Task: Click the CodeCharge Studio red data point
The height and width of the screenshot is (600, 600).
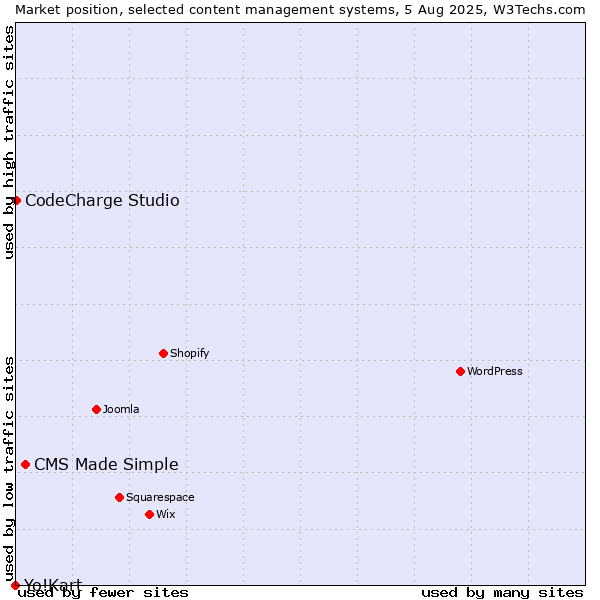Action: point(16,201)
